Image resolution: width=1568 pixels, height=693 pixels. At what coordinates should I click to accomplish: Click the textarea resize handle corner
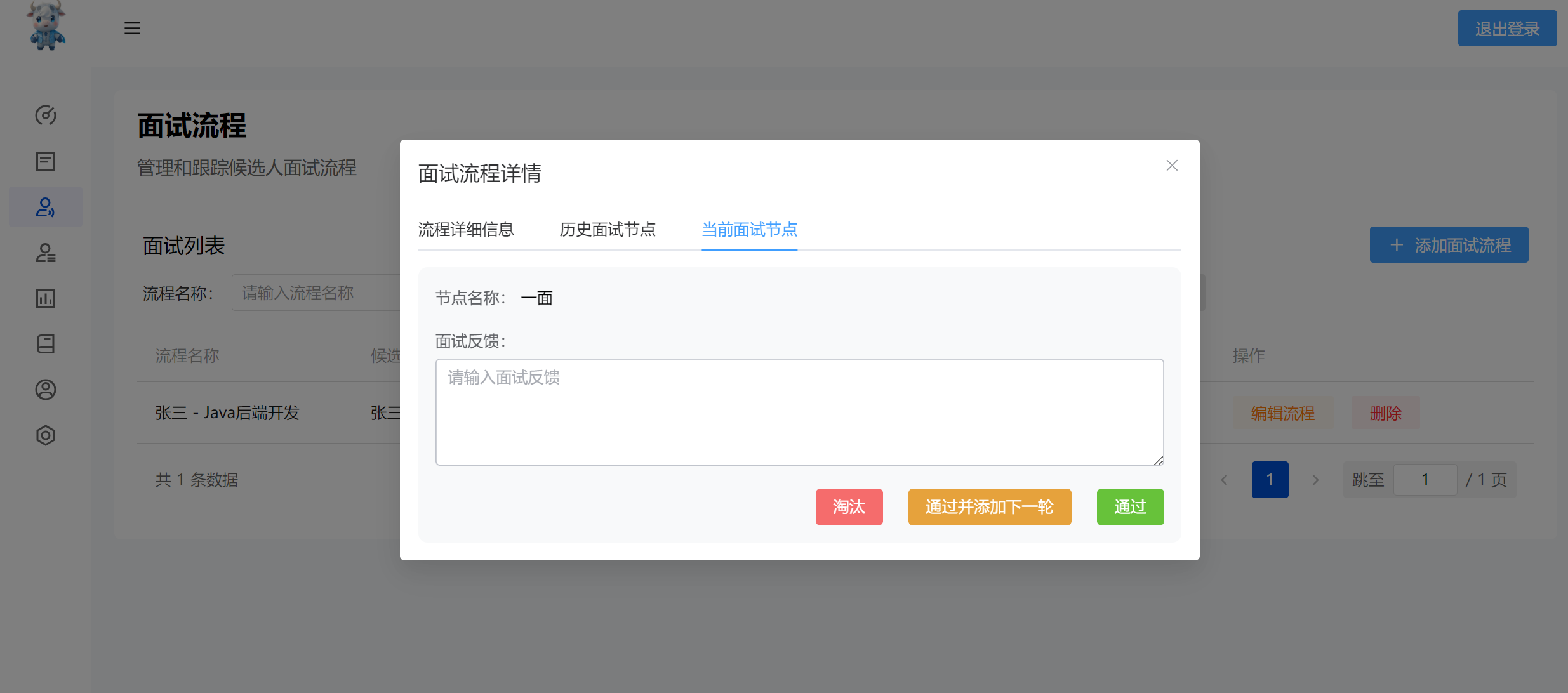pyautogui.click(x=1159, y=461)
